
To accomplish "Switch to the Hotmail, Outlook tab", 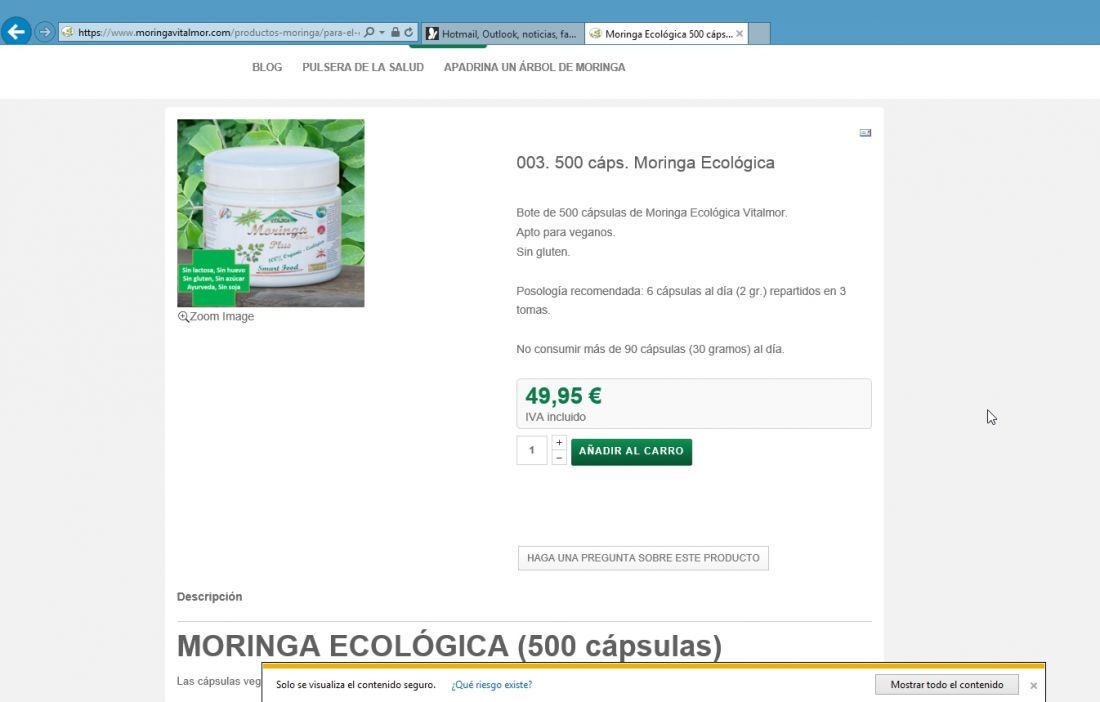I will pyautogui.click(x=503, y=34).
